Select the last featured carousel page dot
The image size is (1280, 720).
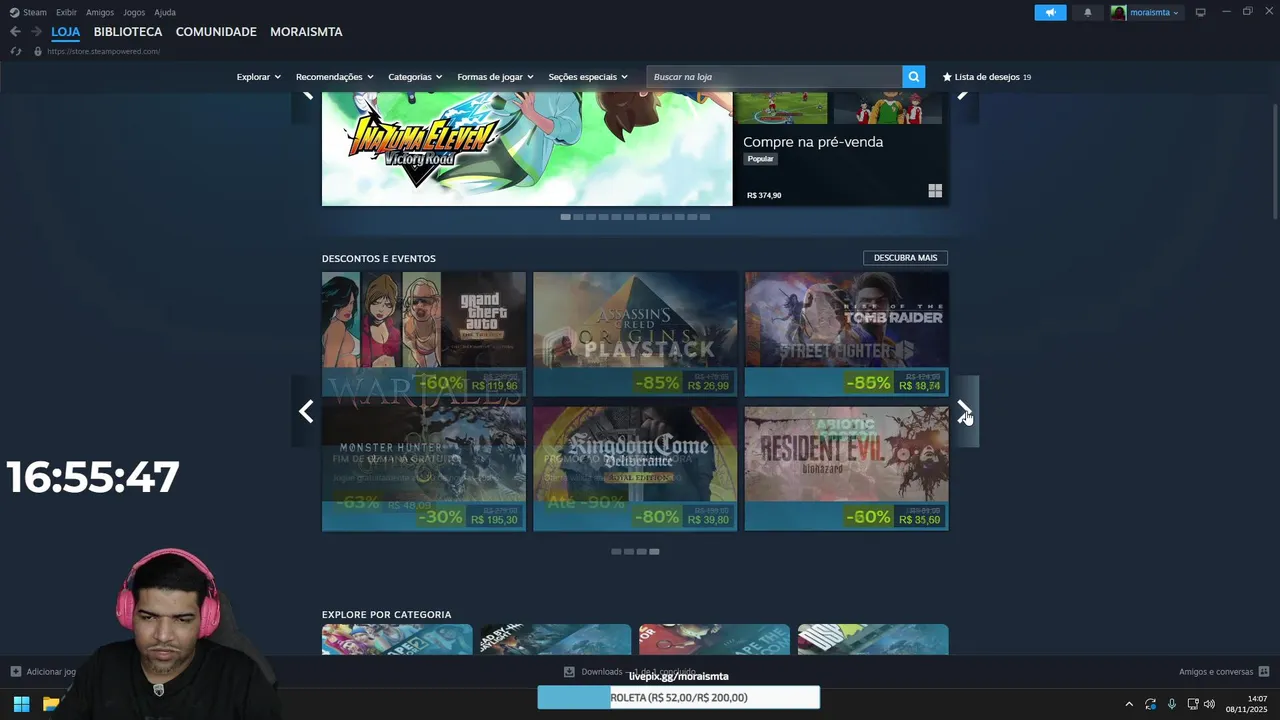tap(705, 217)
